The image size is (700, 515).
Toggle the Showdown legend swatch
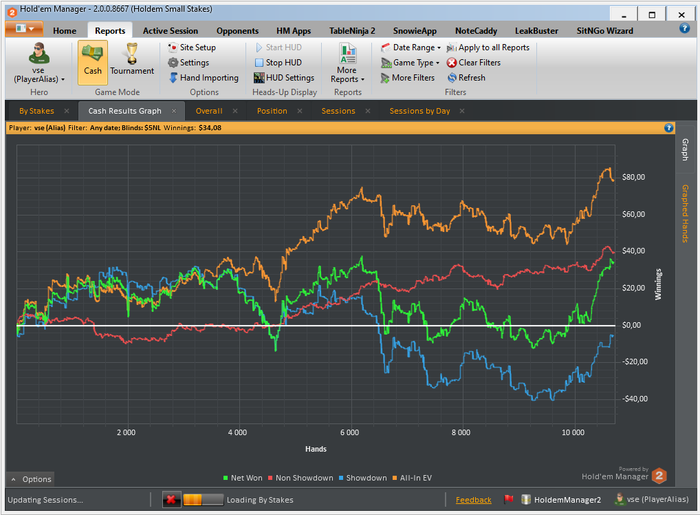click(x=341, y=478)
